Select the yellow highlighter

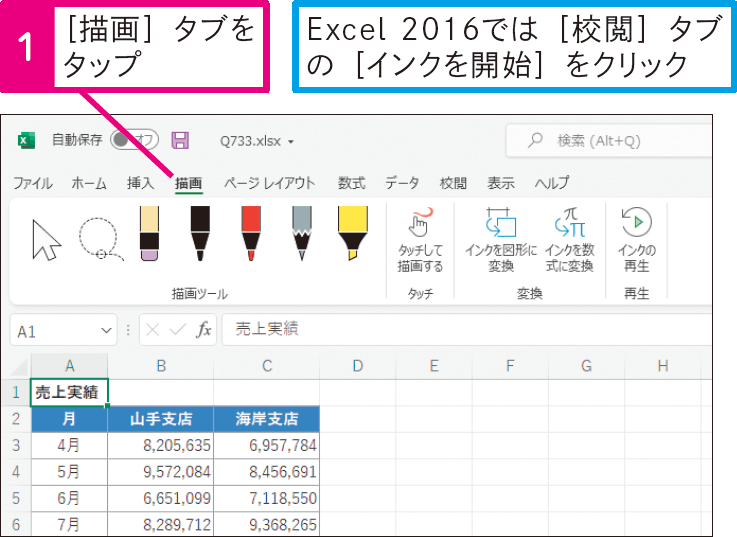click(353, 233)
